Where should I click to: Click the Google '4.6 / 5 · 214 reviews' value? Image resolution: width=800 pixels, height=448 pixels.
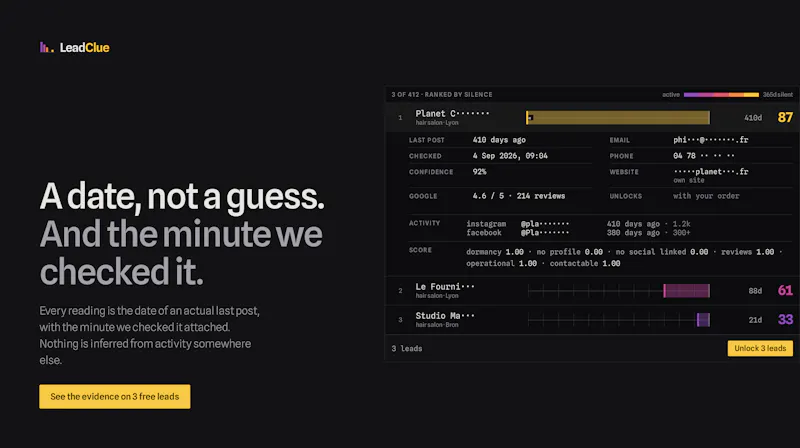coord(518,196)
